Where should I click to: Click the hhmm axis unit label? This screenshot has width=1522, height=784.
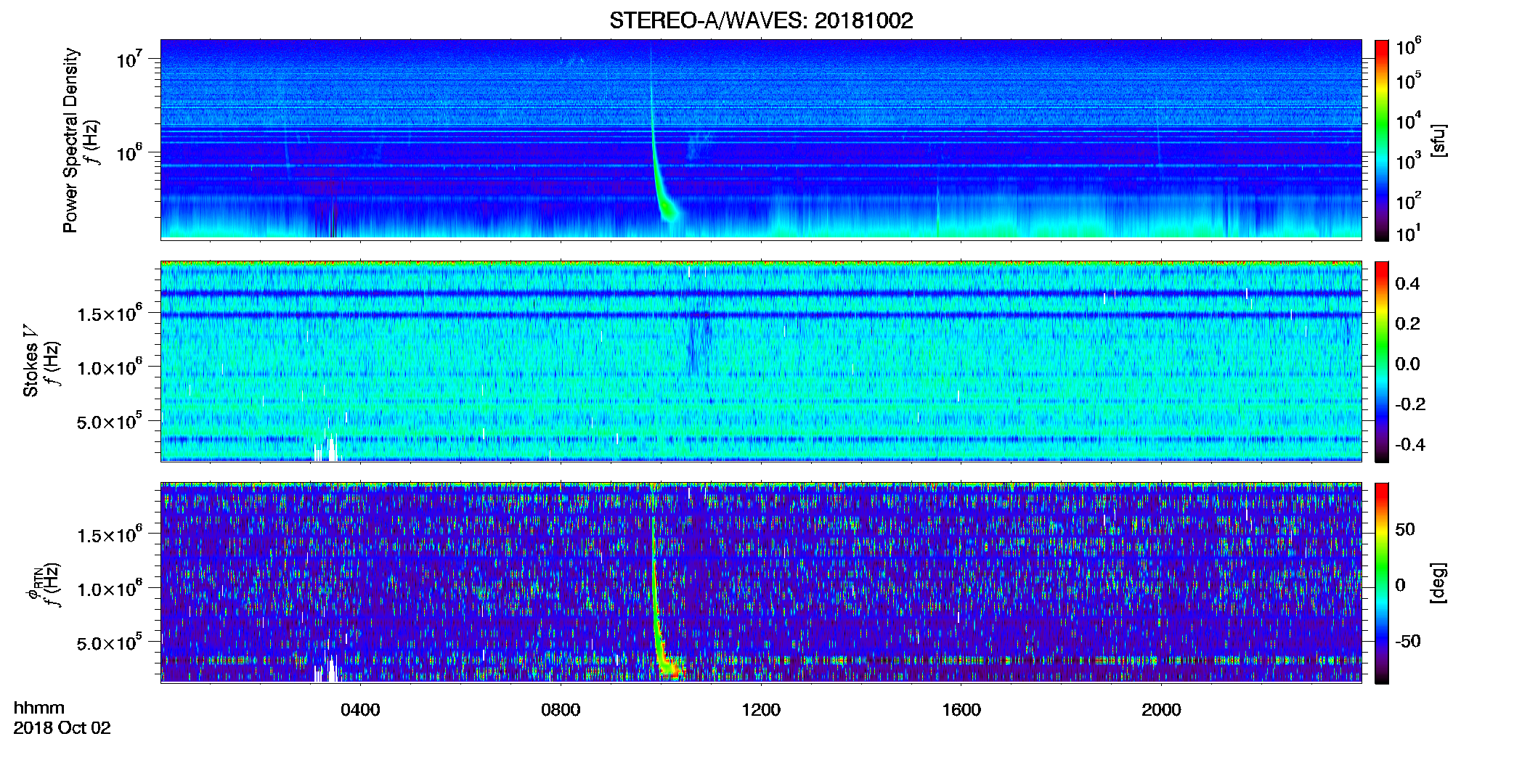[x=39, y=708]
